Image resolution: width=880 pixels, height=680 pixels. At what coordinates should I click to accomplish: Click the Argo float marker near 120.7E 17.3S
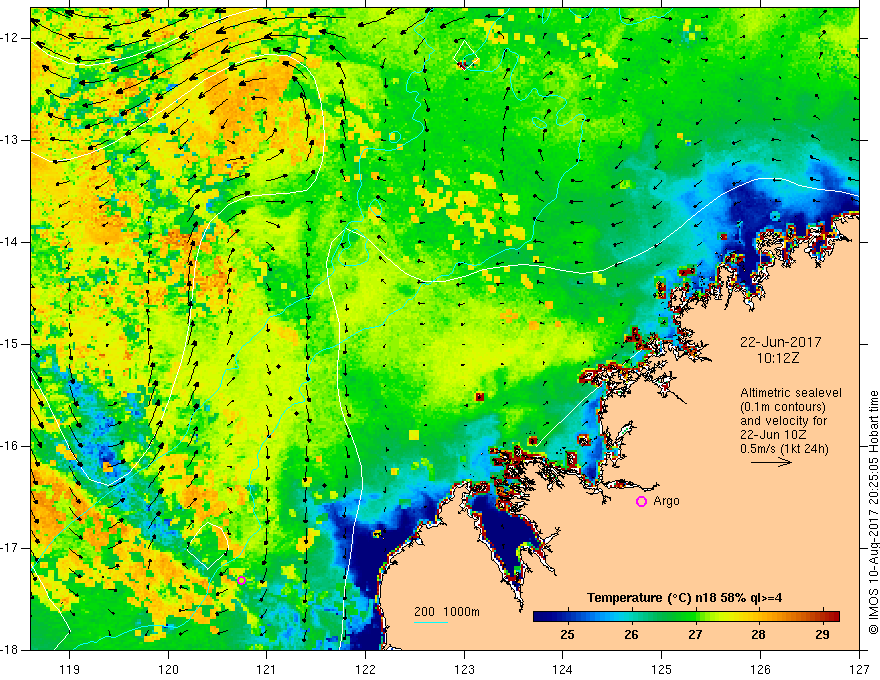241,580
